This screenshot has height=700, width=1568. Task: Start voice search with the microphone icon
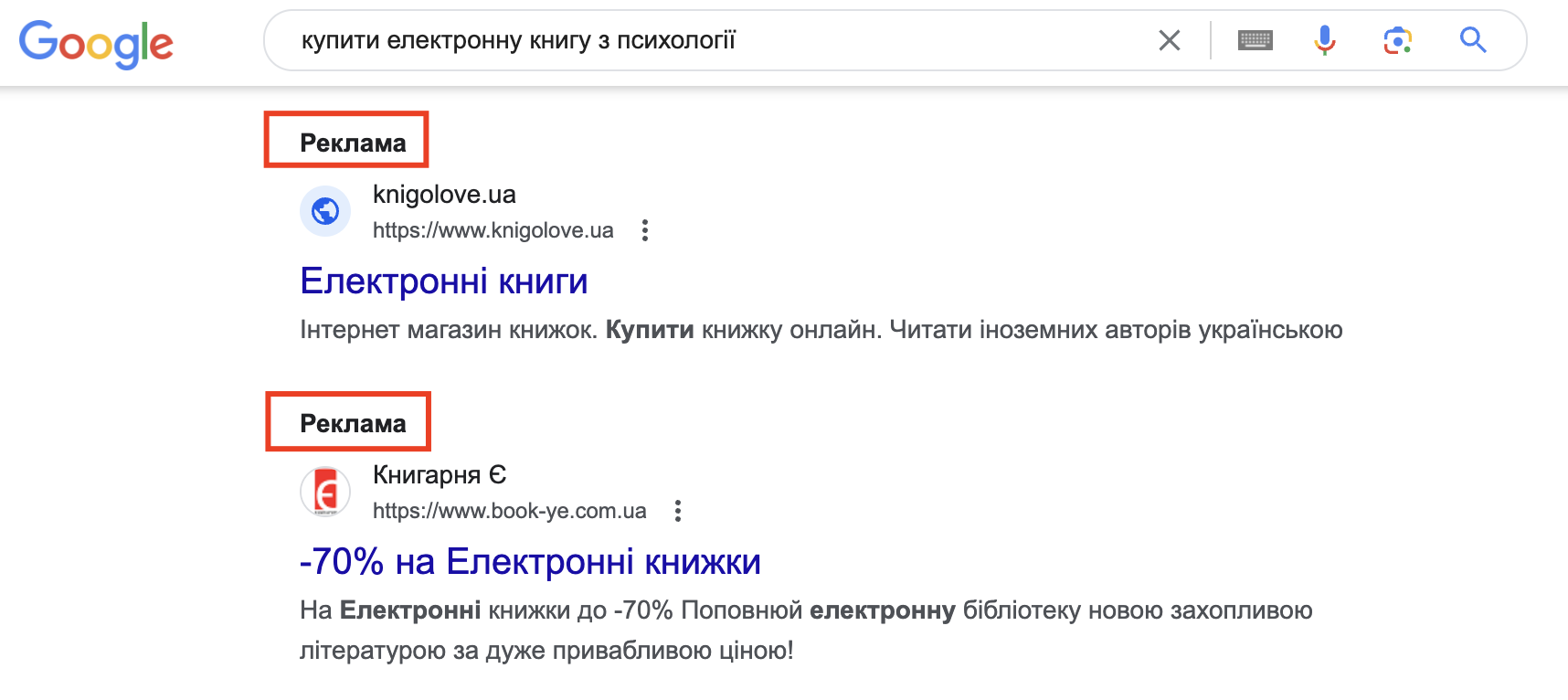(x=1325, y=40)
